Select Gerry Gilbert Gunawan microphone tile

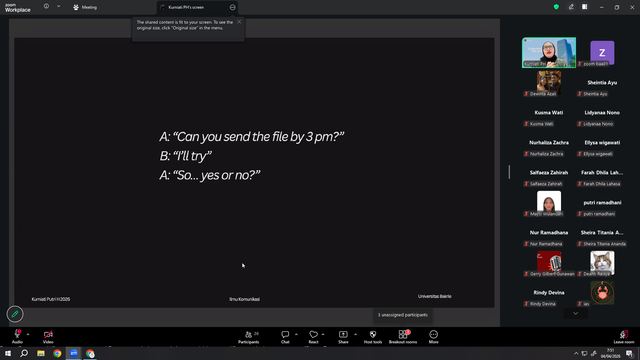click(x=549, y=263)
